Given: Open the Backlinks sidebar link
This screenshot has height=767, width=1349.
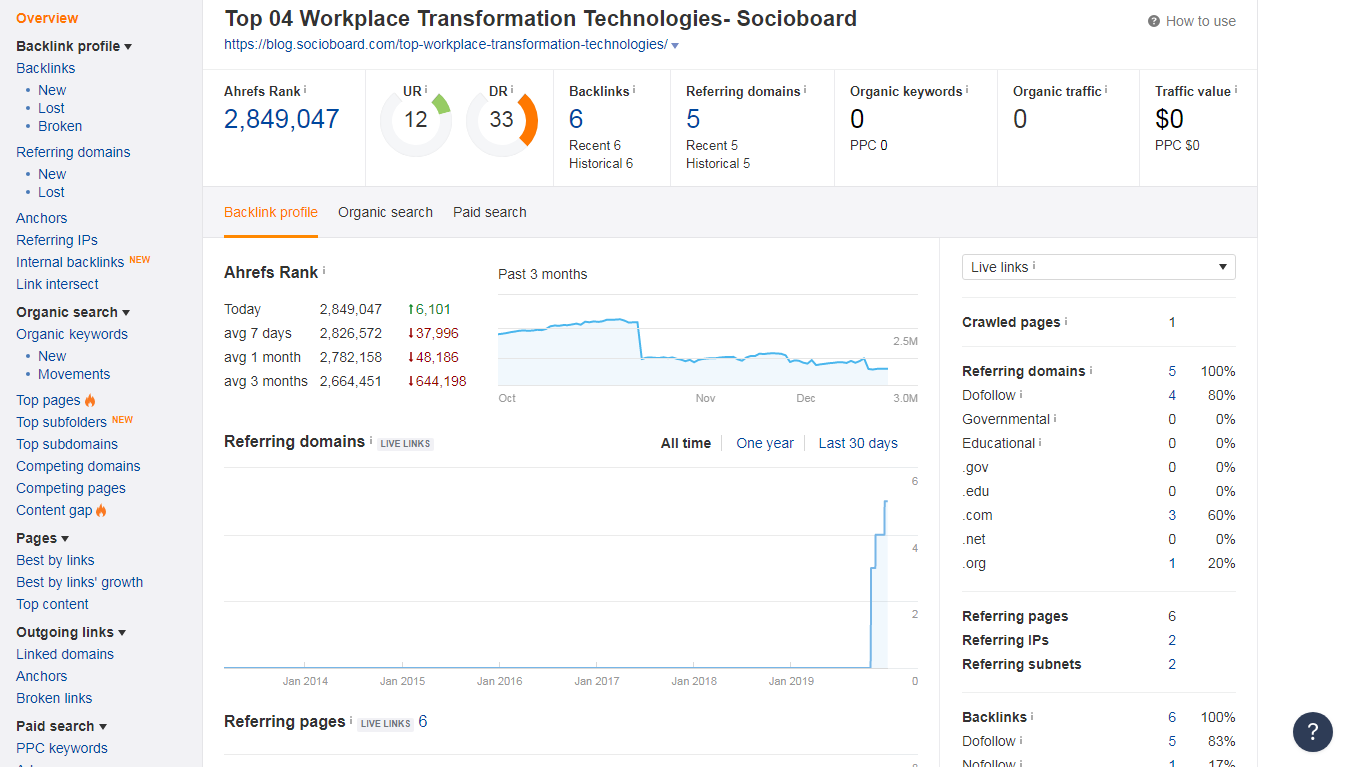Looking at the screenshot, I should 46,68.
